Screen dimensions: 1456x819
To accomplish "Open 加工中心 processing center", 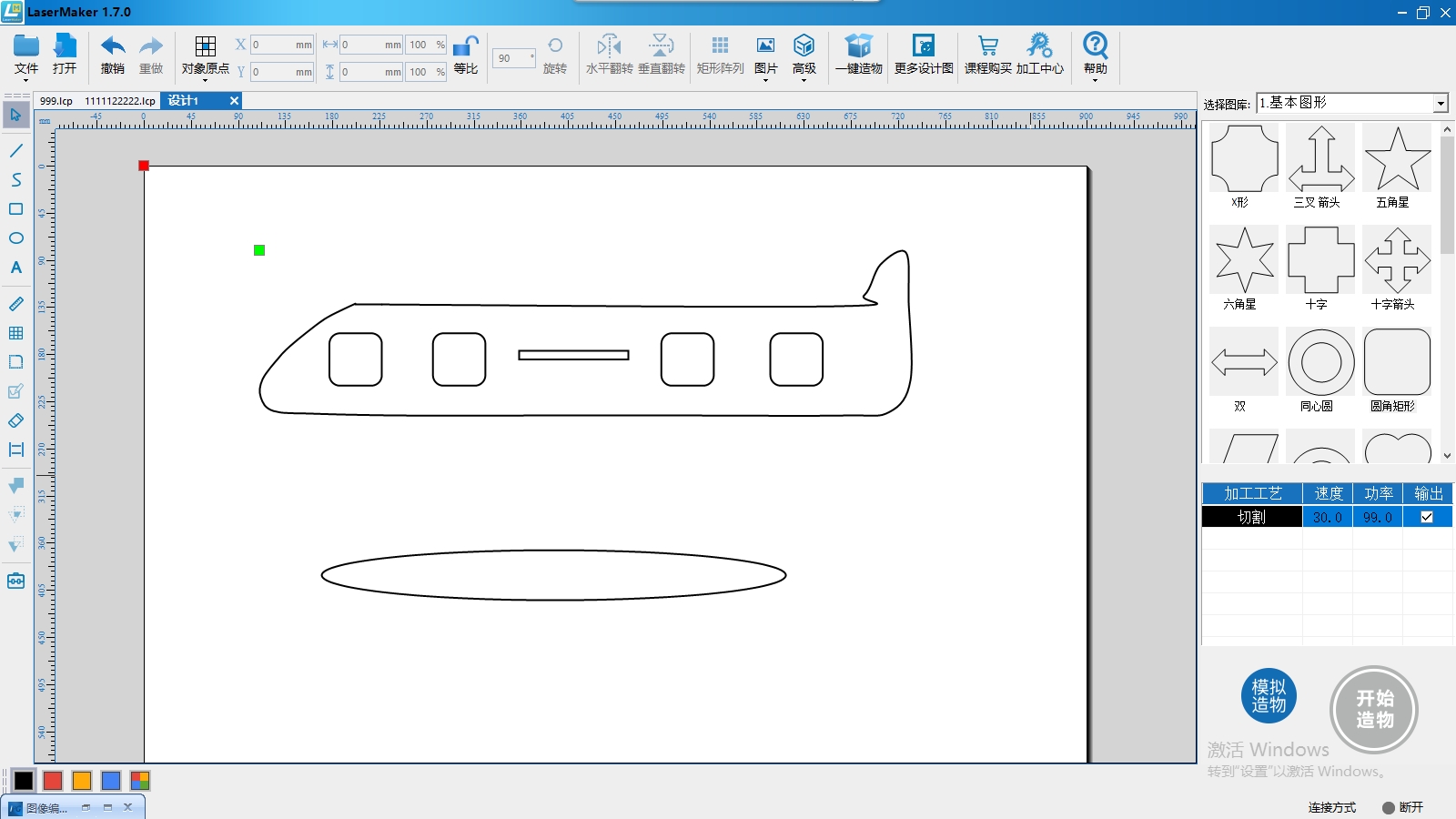I will (1040, 56).
